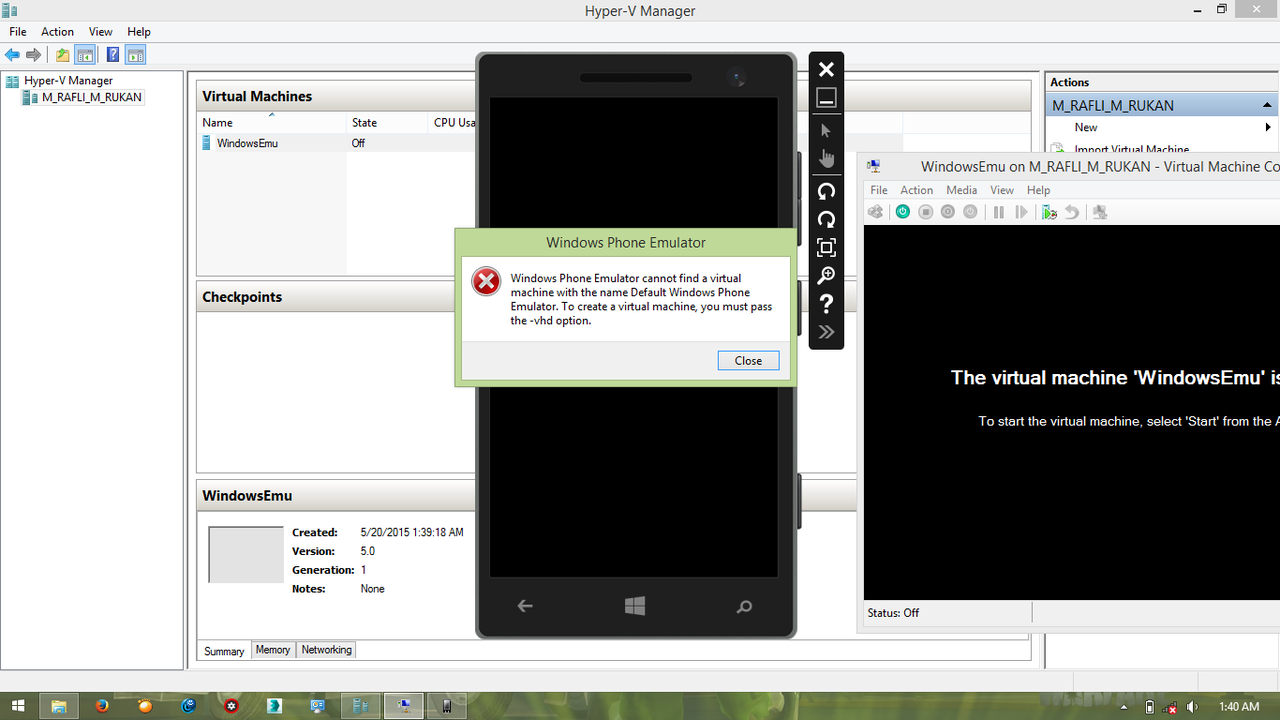Open volume control in system tray
1280x720 pixels.
[x=1192, y=707]
